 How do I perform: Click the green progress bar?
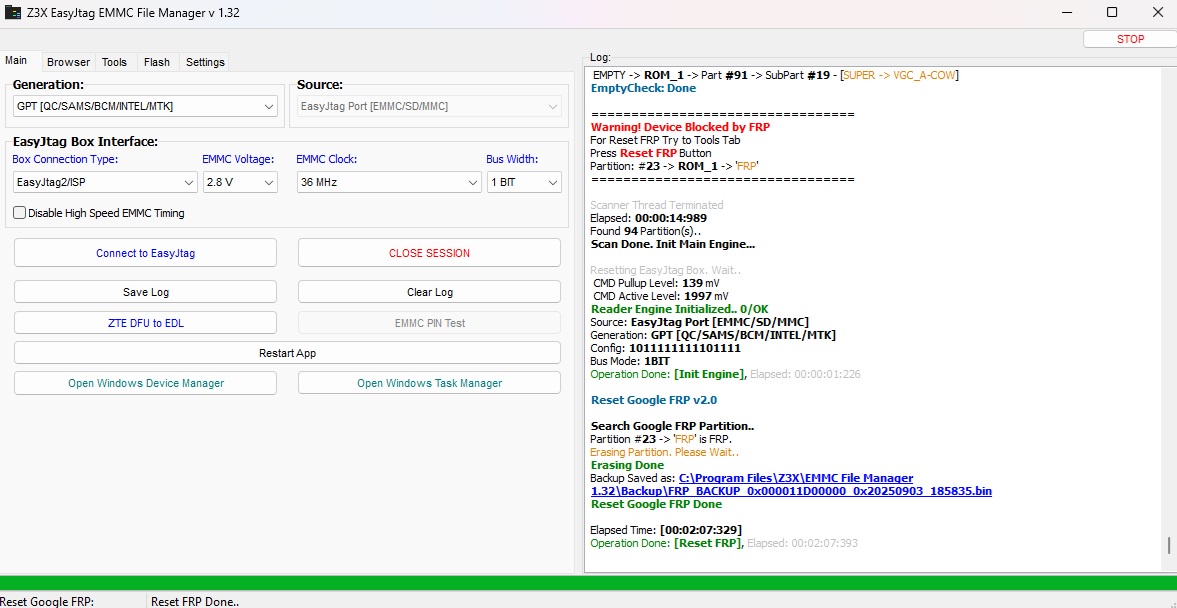click(x=588, y=583)
